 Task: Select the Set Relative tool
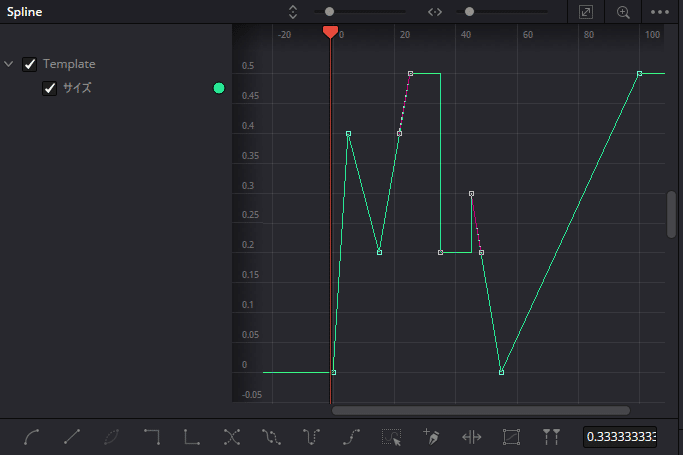point(351,437)
